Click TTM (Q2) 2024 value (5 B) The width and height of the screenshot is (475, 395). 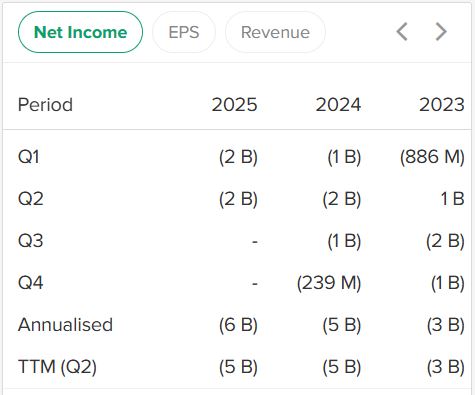coord(342,367)
